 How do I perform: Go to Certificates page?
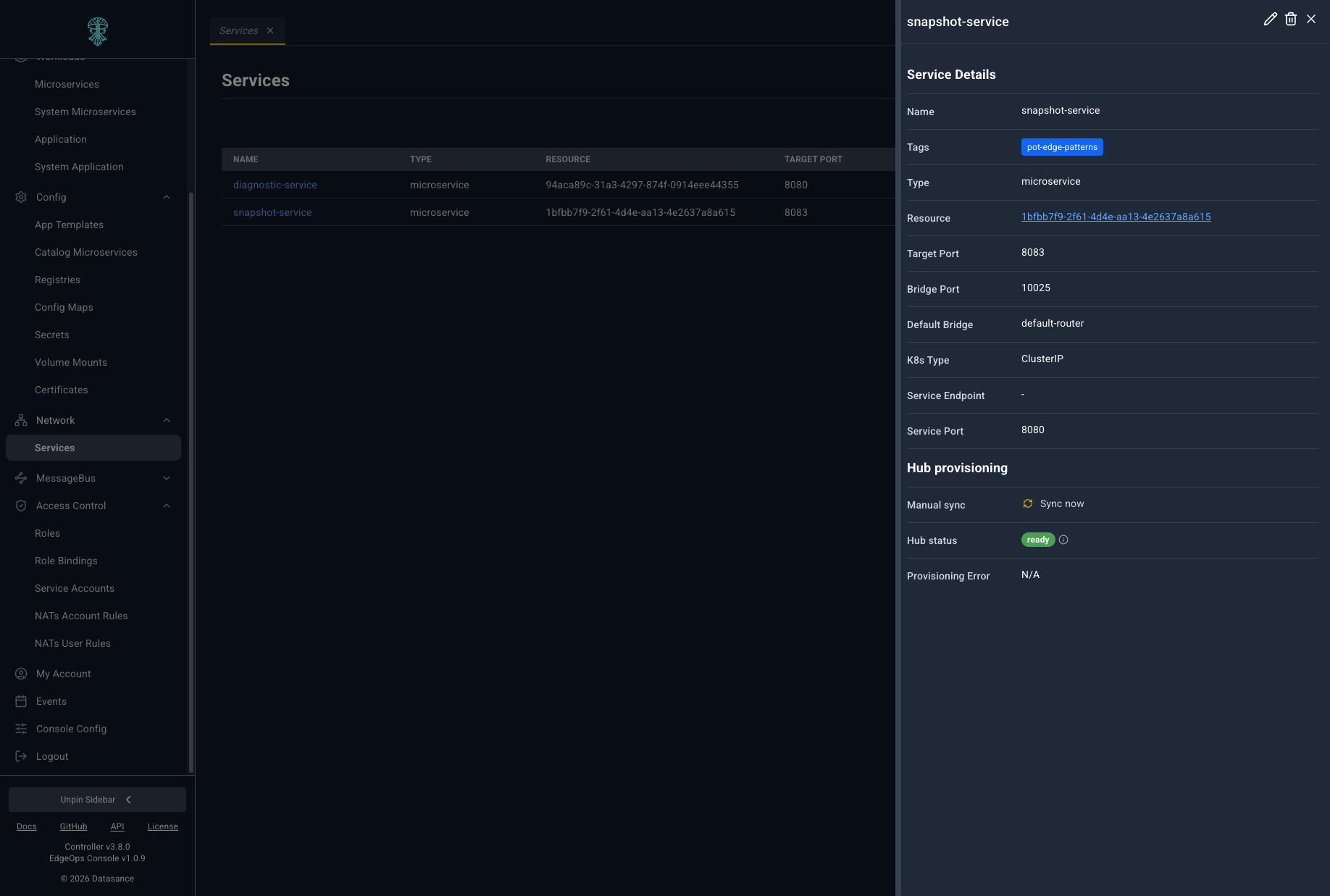62,390
